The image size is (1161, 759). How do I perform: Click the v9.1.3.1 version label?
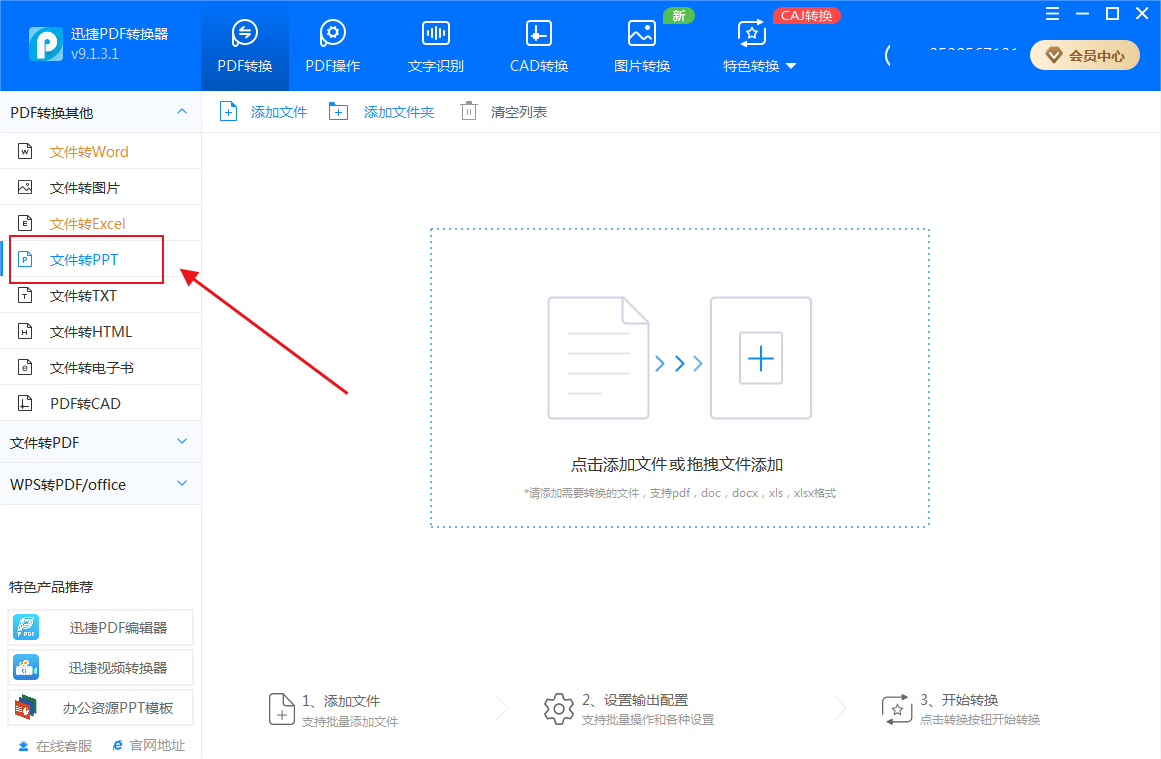(x=95, y=54)
